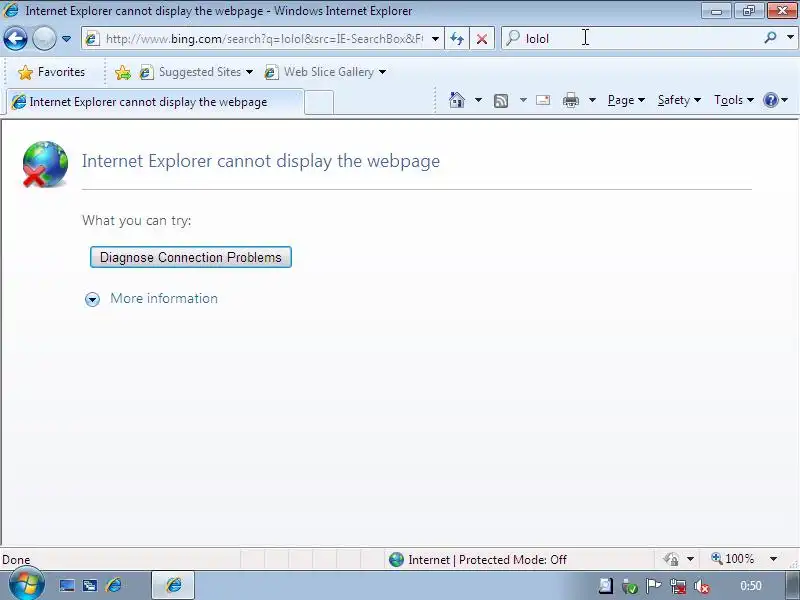Open the Safety menu
Screen dimensions: 800x600
click(x=679, y=100)
